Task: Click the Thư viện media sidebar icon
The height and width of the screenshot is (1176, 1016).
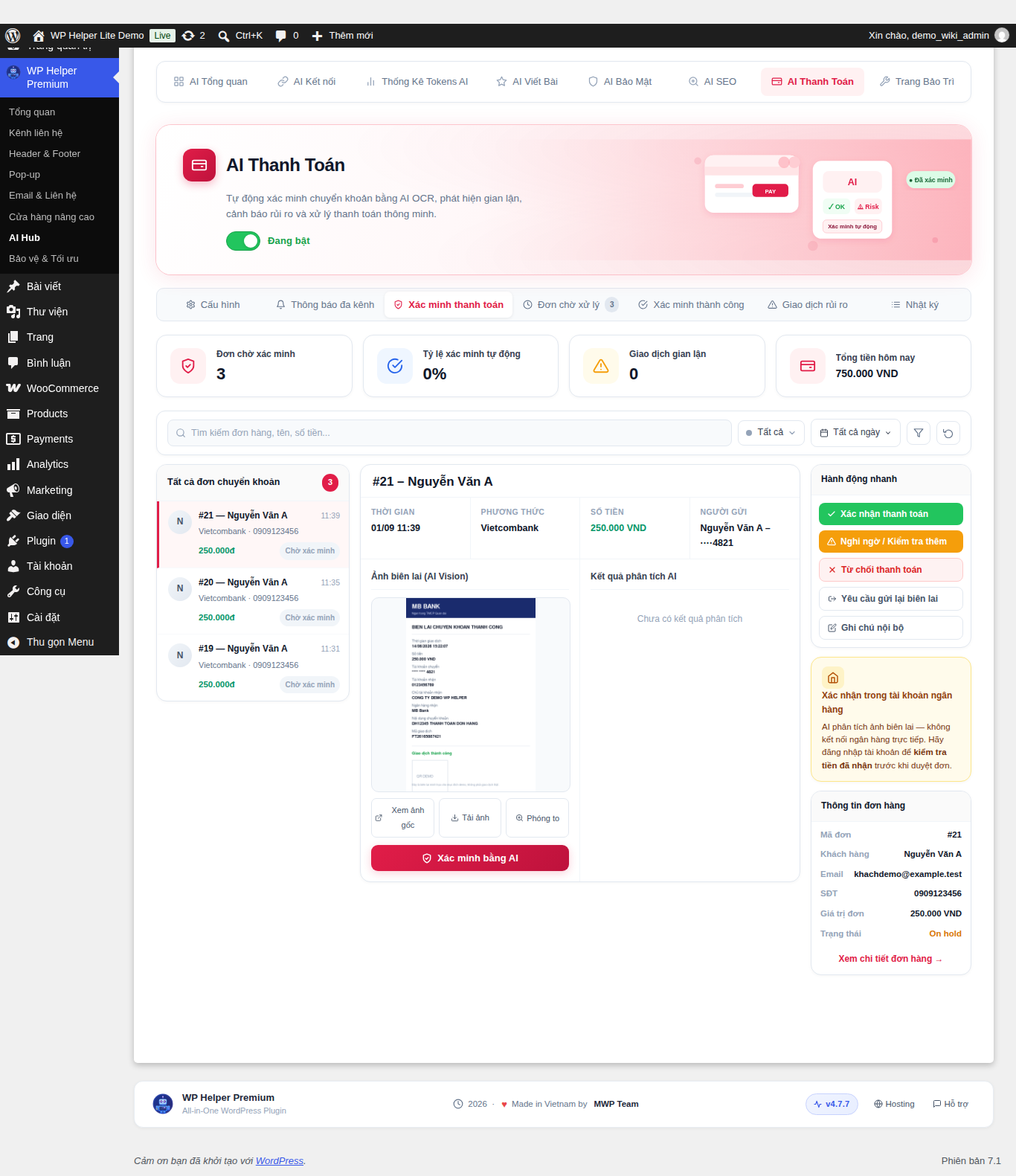Action: coord(13,312)
